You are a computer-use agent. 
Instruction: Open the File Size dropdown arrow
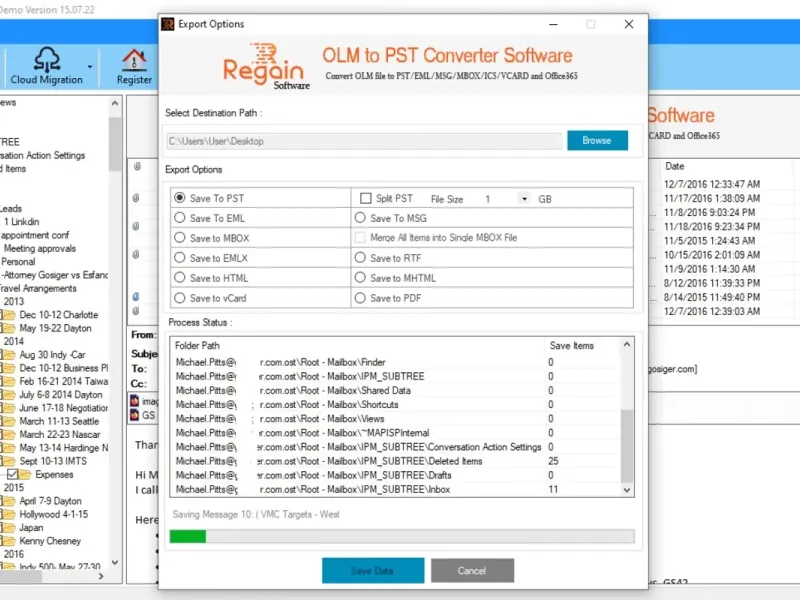[524, 198]
